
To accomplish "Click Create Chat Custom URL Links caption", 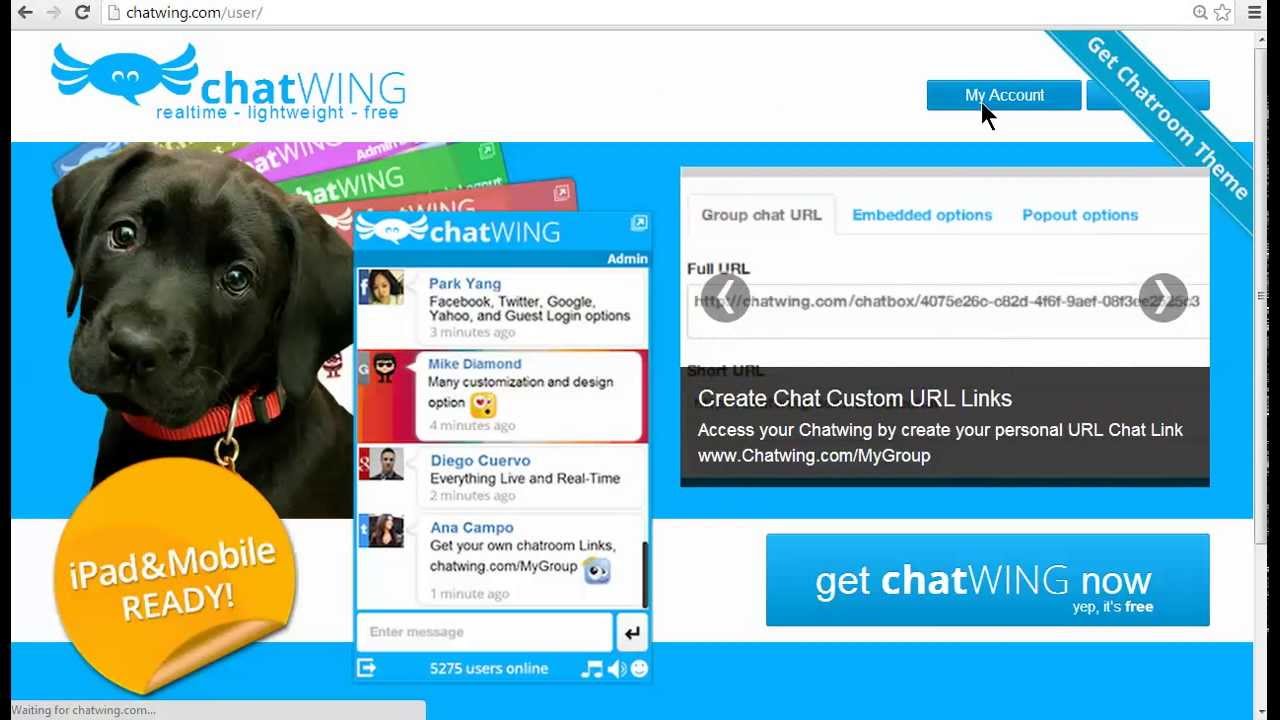I will click(x=855, y=398).
